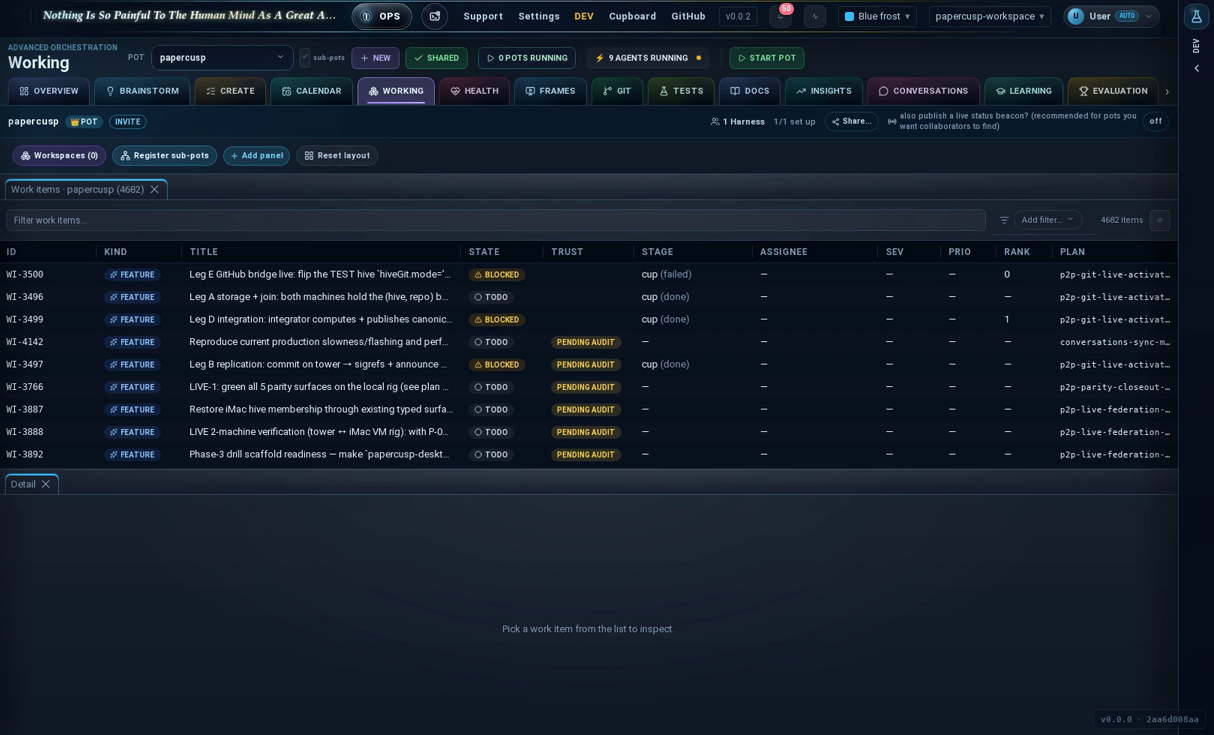The width and height of the screenshot is (1214, 735).
Task: Open the Calendar tab
Action: point(311,91)
